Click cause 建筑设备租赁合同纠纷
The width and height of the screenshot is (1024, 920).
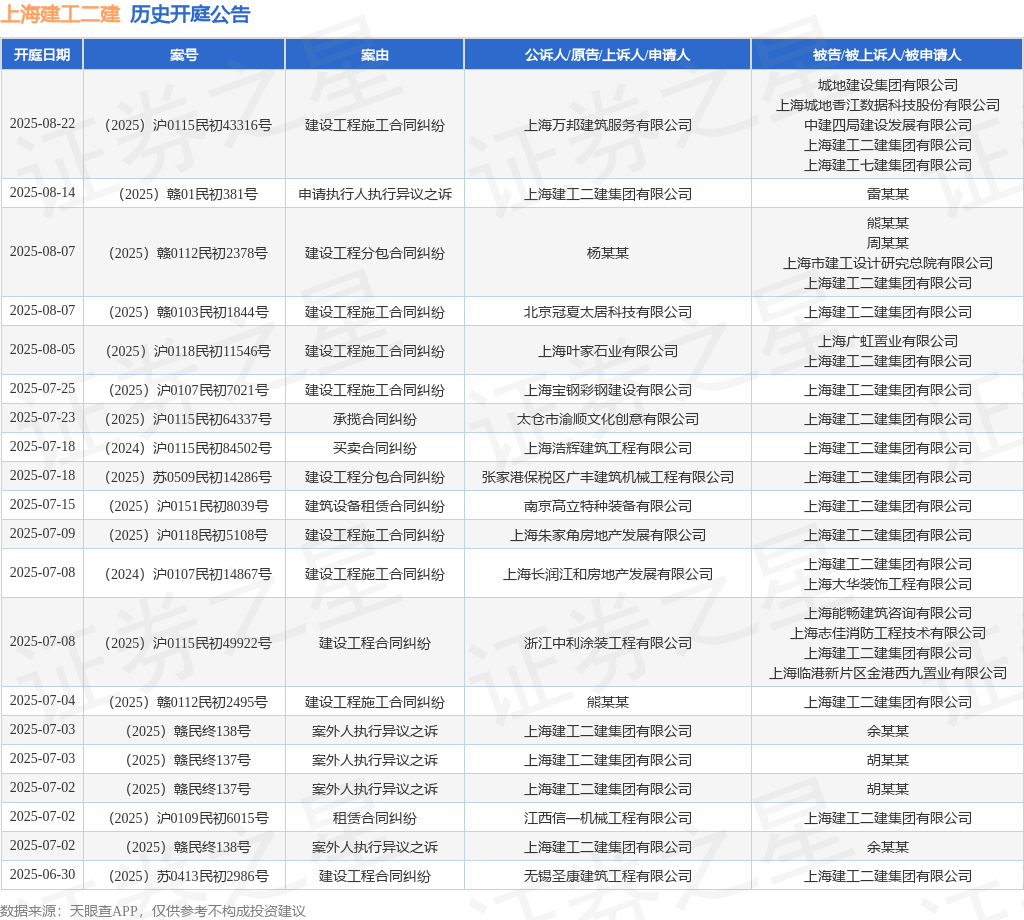(x=375, y=506)
